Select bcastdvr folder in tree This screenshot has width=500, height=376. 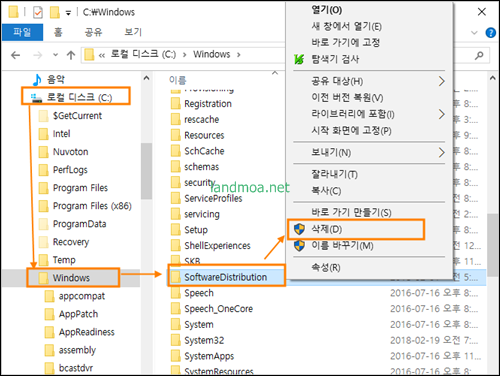pos(76,368)
